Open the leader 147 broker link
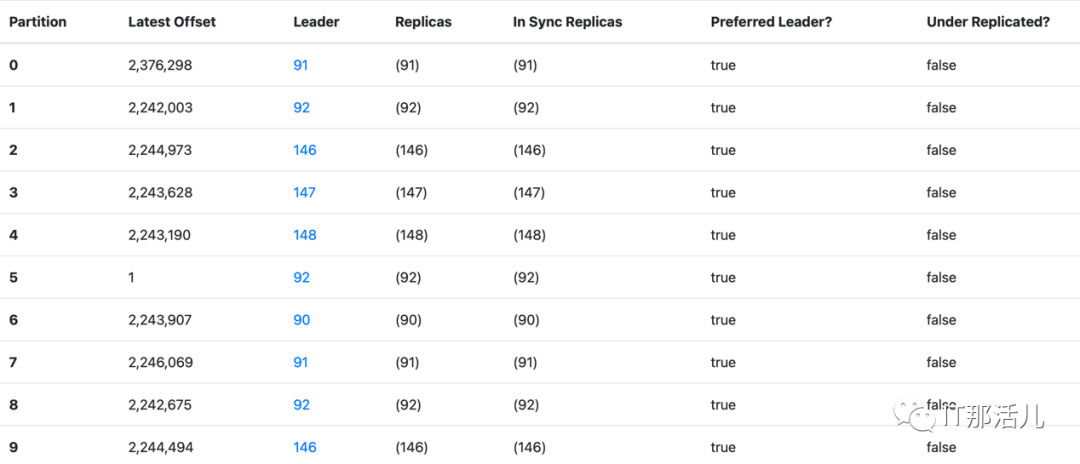 [305, 193]
